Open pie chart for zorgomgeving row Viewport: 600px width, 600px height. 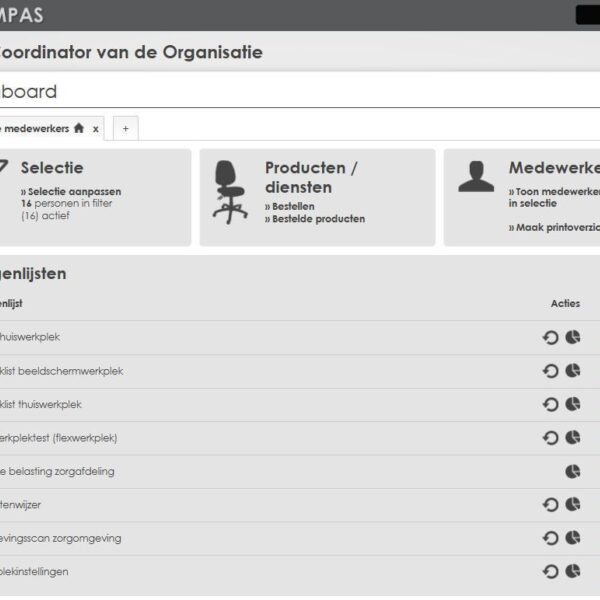(x=573, y=538)
